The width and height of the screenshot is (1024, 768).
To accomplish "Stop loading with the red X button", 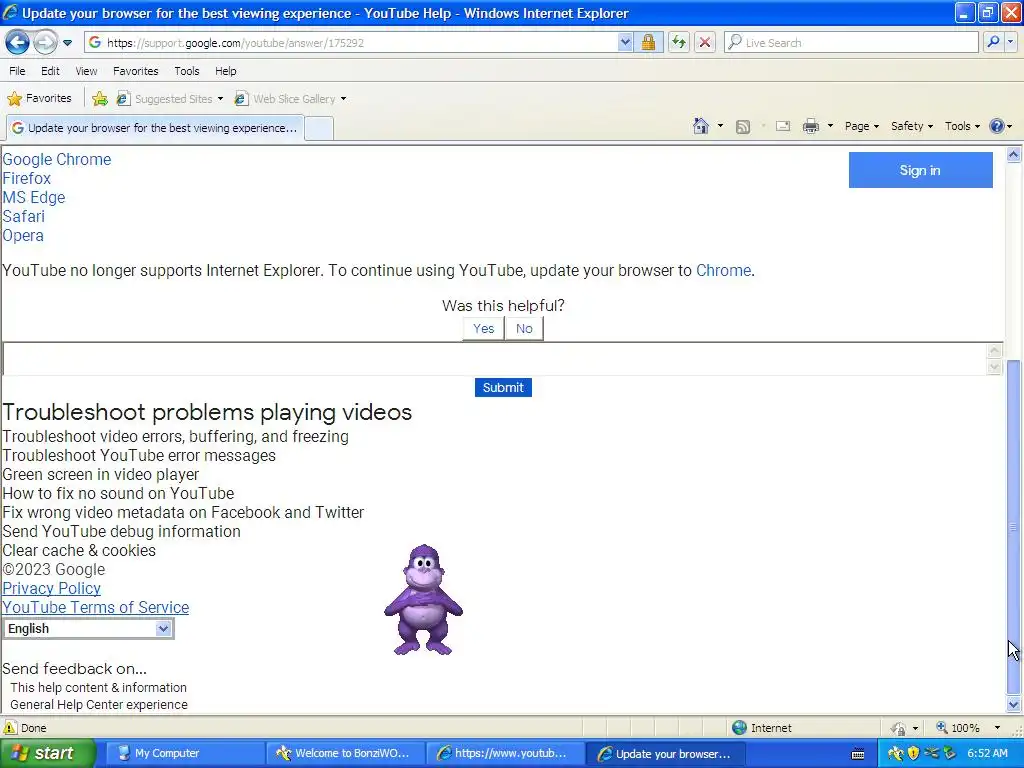I will (705, 42).
